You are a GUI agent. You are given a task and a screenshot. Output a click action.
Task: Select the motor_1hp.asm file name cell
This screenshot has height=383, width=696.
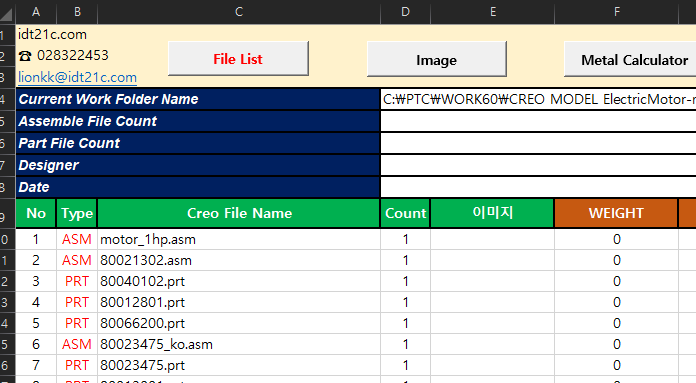(x=239, y=239)
